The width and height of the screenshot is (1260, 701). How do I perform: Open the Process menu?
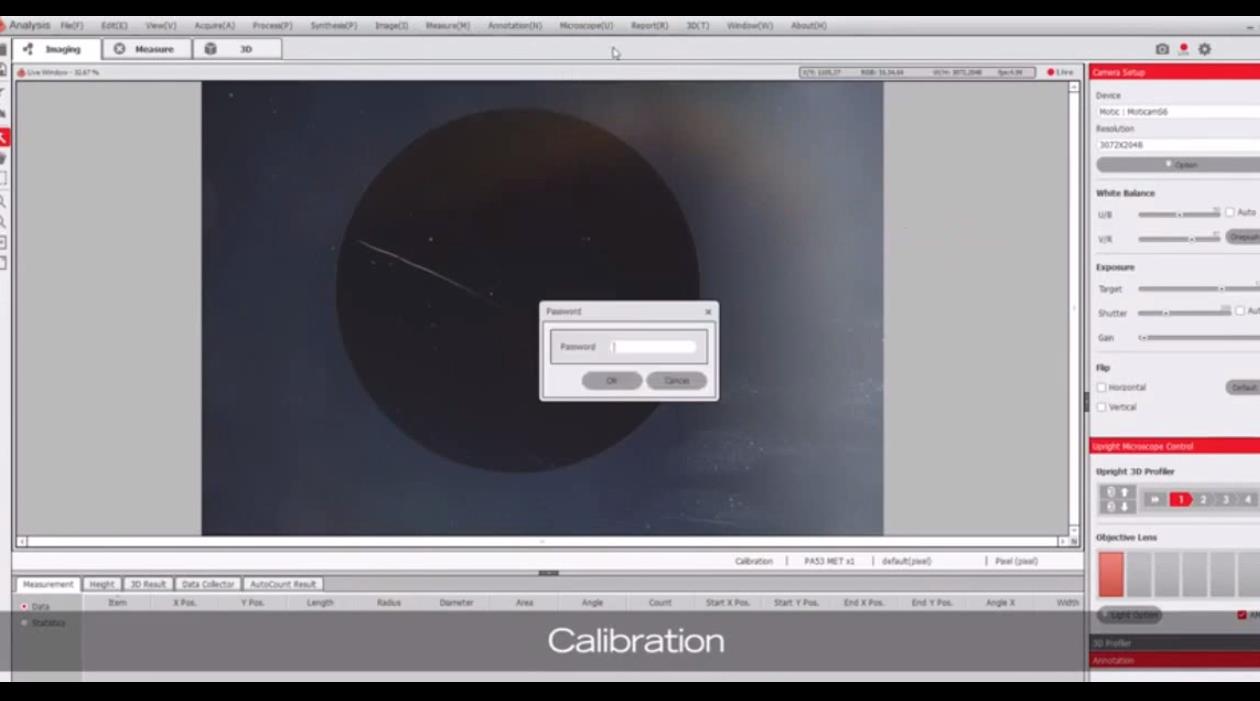272,25
